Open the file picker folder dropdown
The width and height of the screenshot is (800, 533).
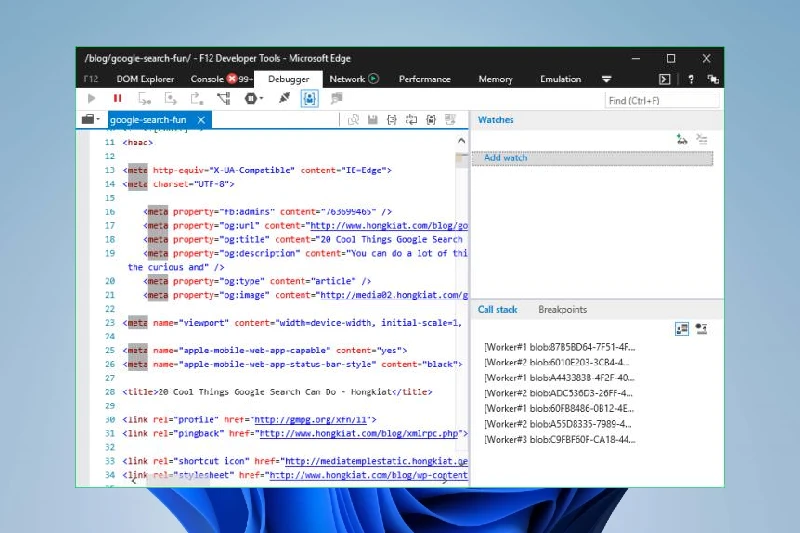pyautogui.click(x=90, y=119)
